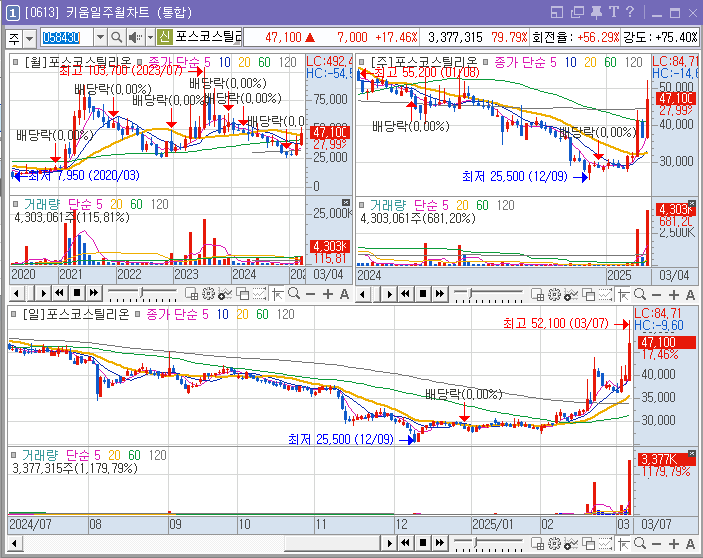Screen dimensions: 703x558
Task: Click dotted range chart icon in monthly toolbar
Action: pos(260,294)
